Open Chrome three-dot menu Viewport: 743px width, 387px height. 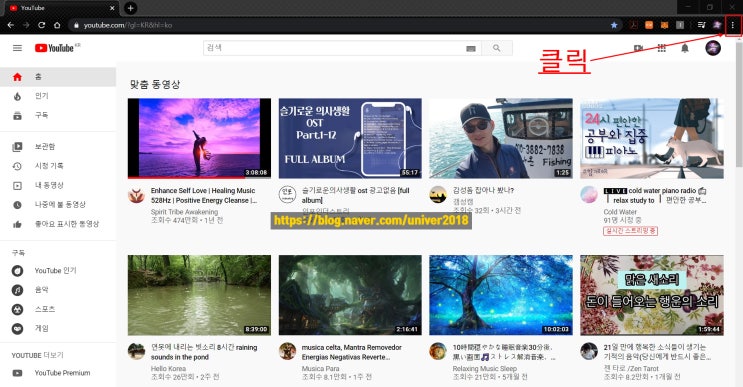[x=733, y=25]
